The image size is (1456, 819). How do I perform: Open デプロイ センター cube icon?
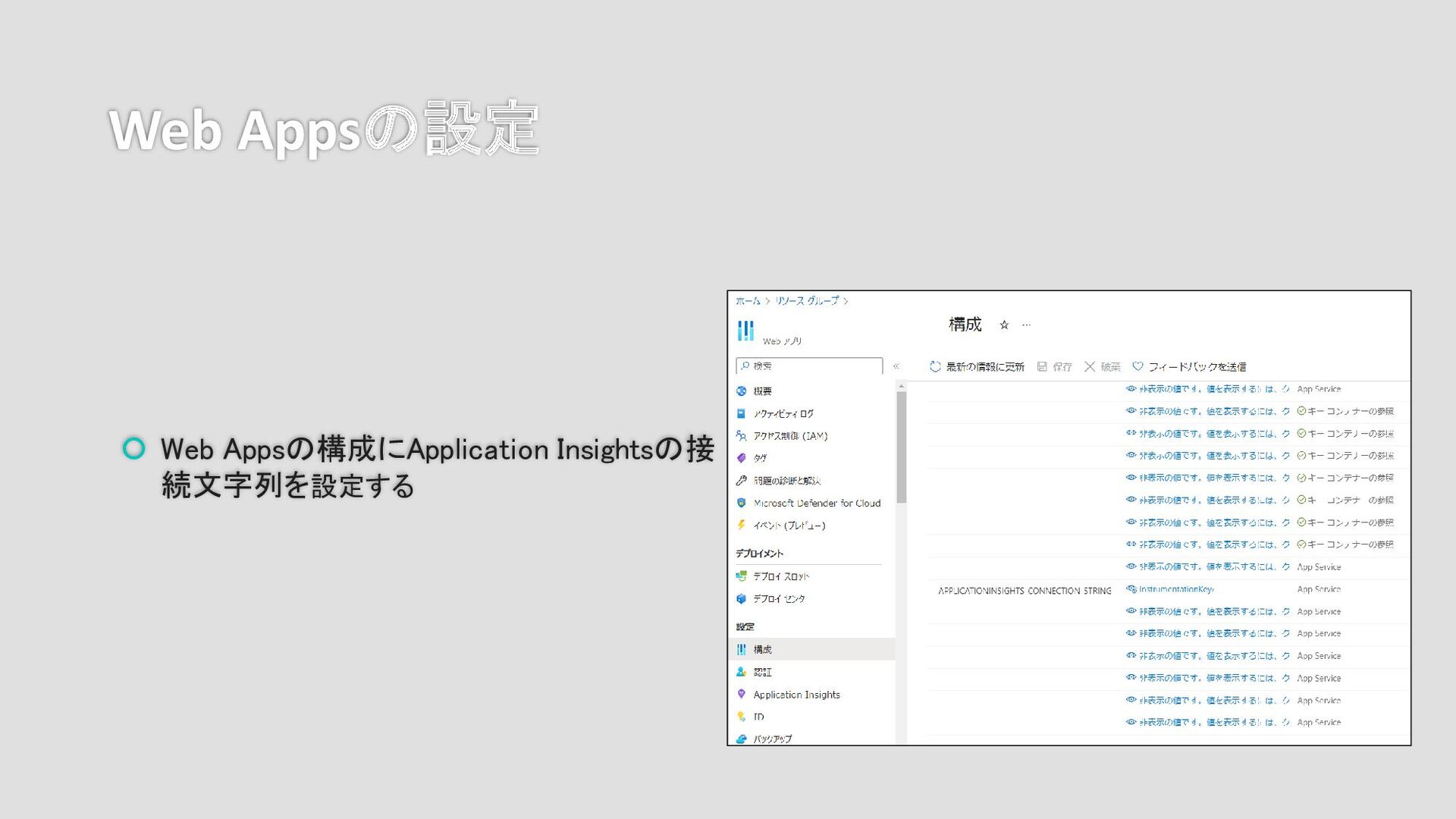pos(742,599)
